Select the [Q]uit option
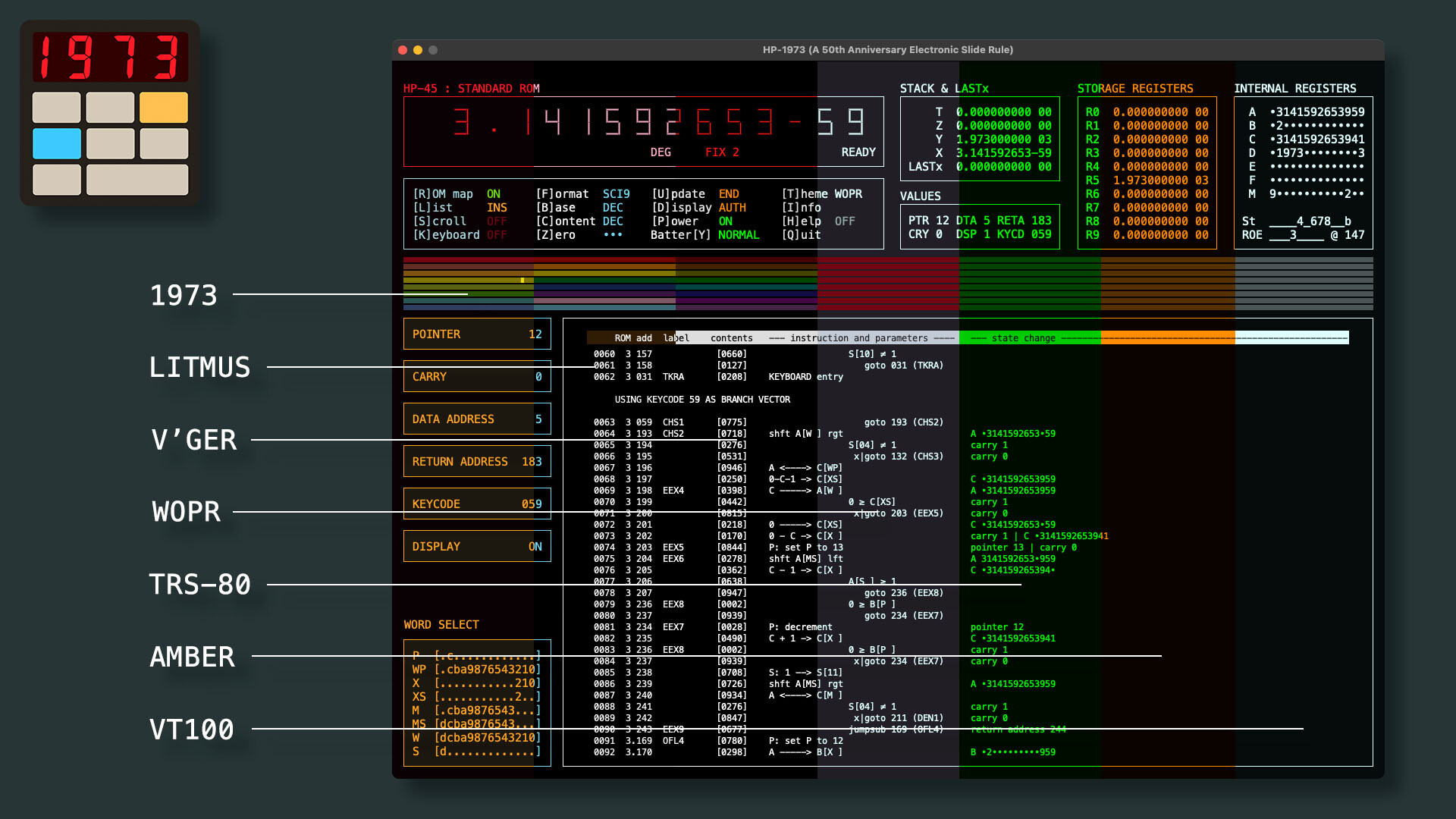Screen dimensions: 1456x819 tap(802, 235)
